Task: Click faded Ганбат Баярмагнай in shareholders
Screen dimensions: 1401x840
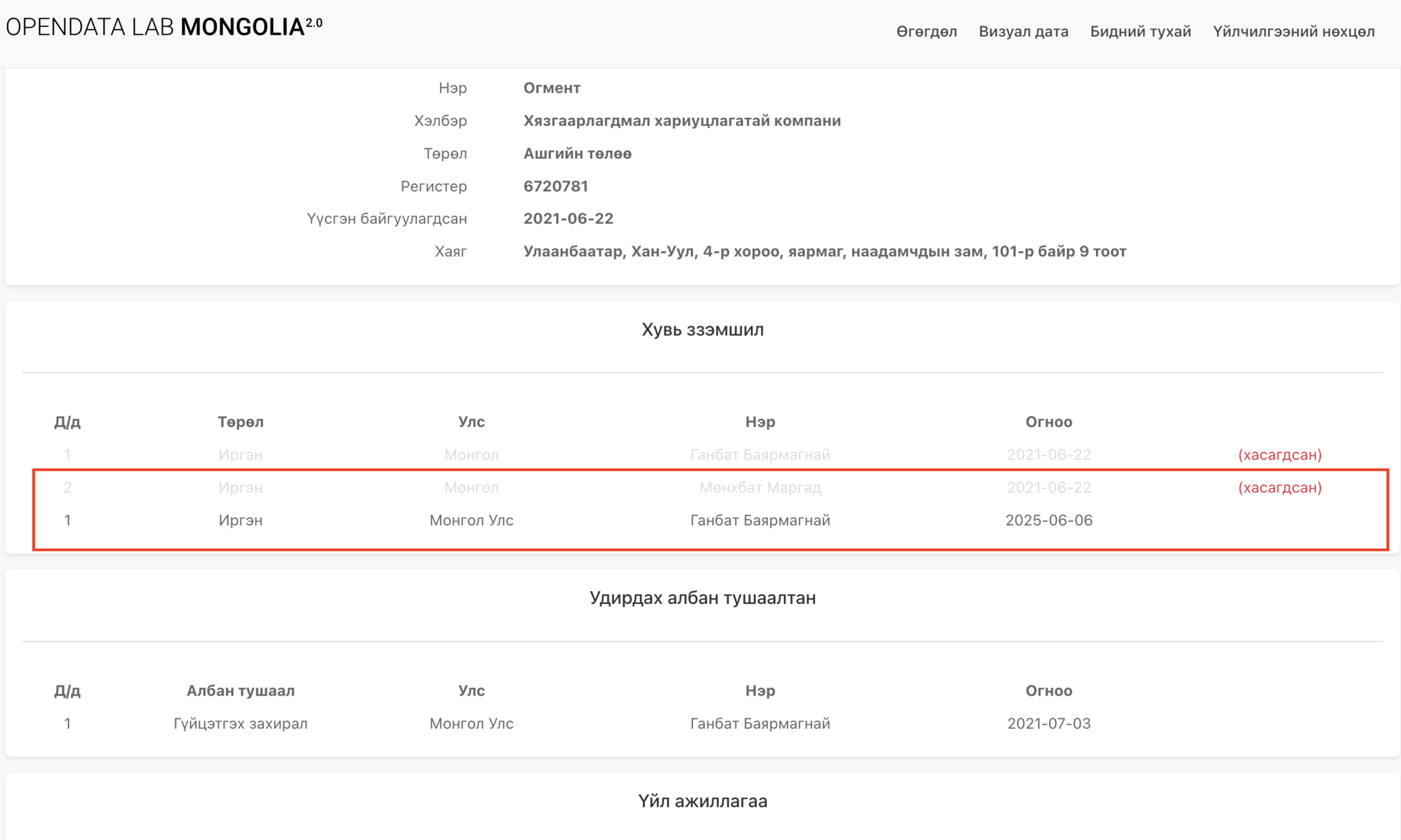Action: pyautogui.click(x=759, y=454)
